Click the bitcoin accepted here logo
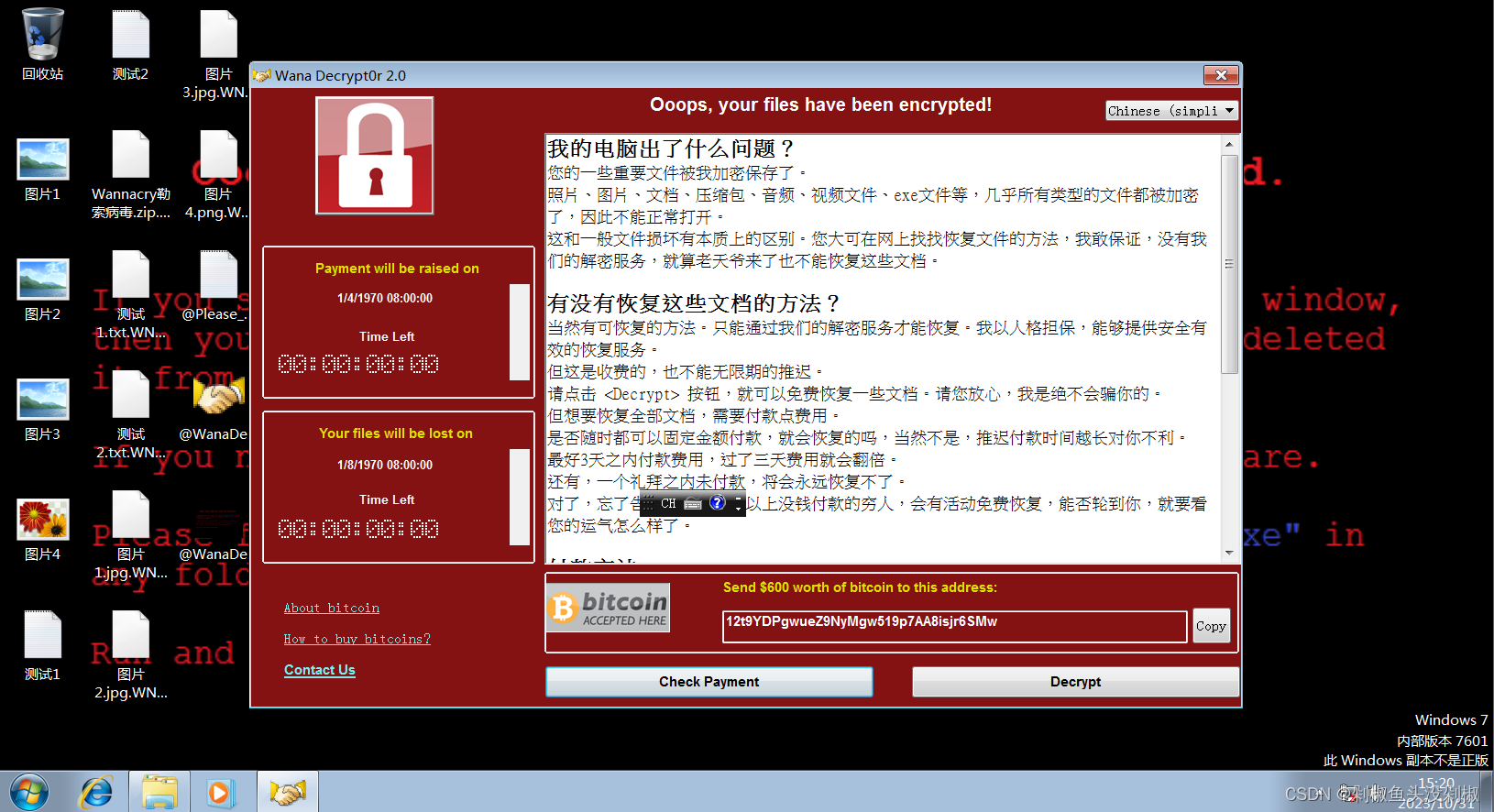The height and width of the screenshot is (812, 1494). pyautogui.click(x=609, y=608)
